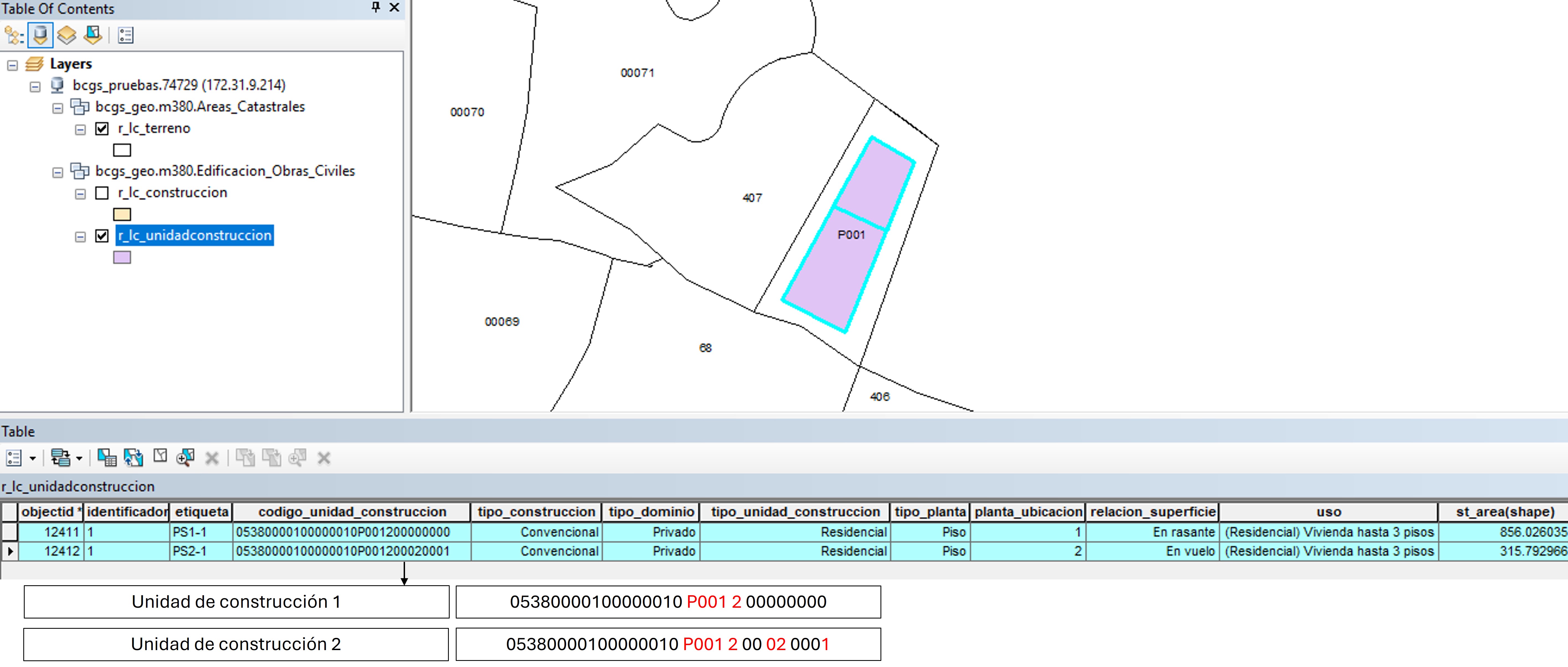The image size is (1568, 667).
Task: Click the etiqueta column header
Action: 202,512
